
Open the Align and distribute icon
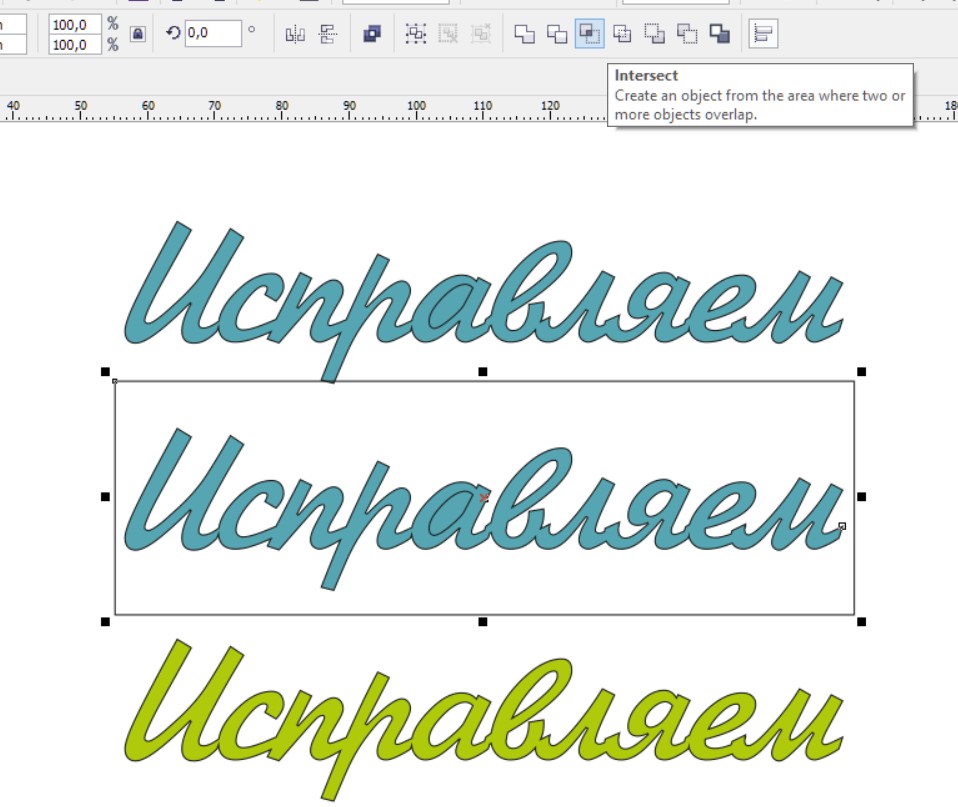[763, 34]
